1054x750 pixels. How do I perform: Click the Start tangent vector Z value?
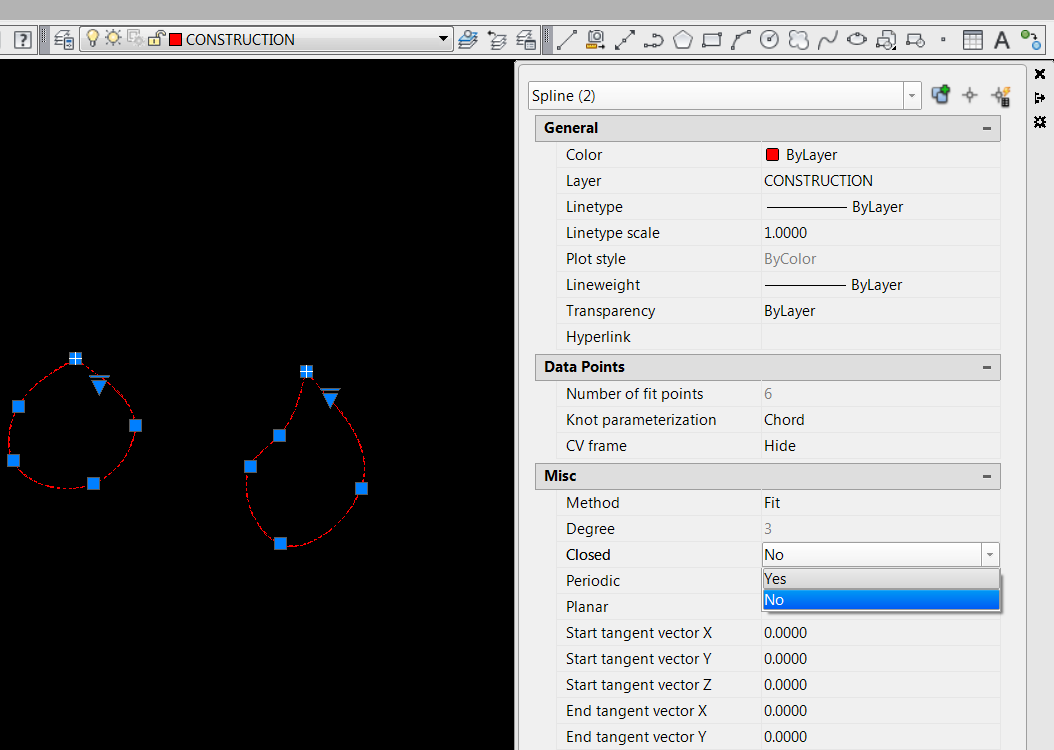[x=881, y=685]
